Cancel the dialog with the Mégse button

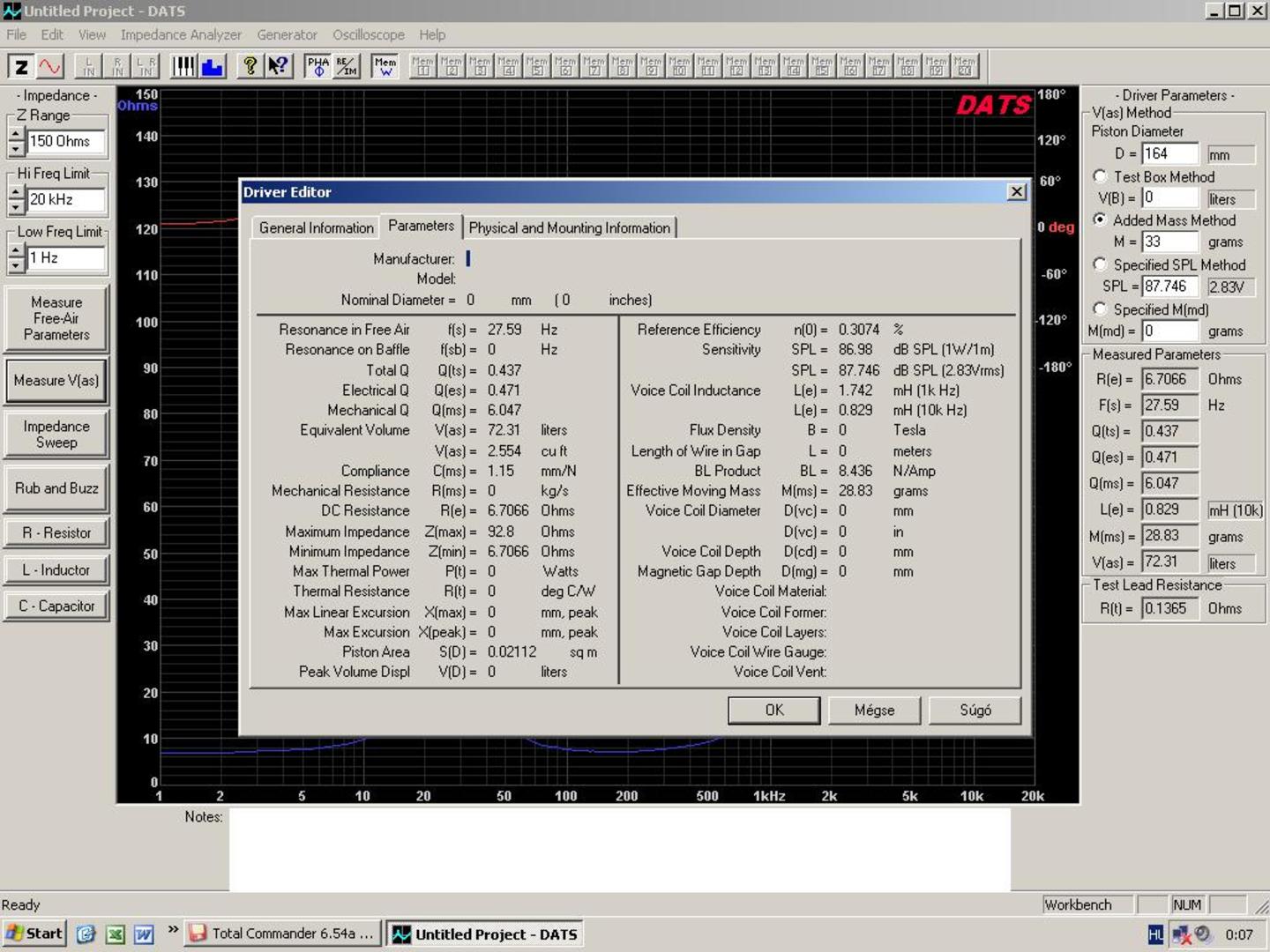pos(874,710)
